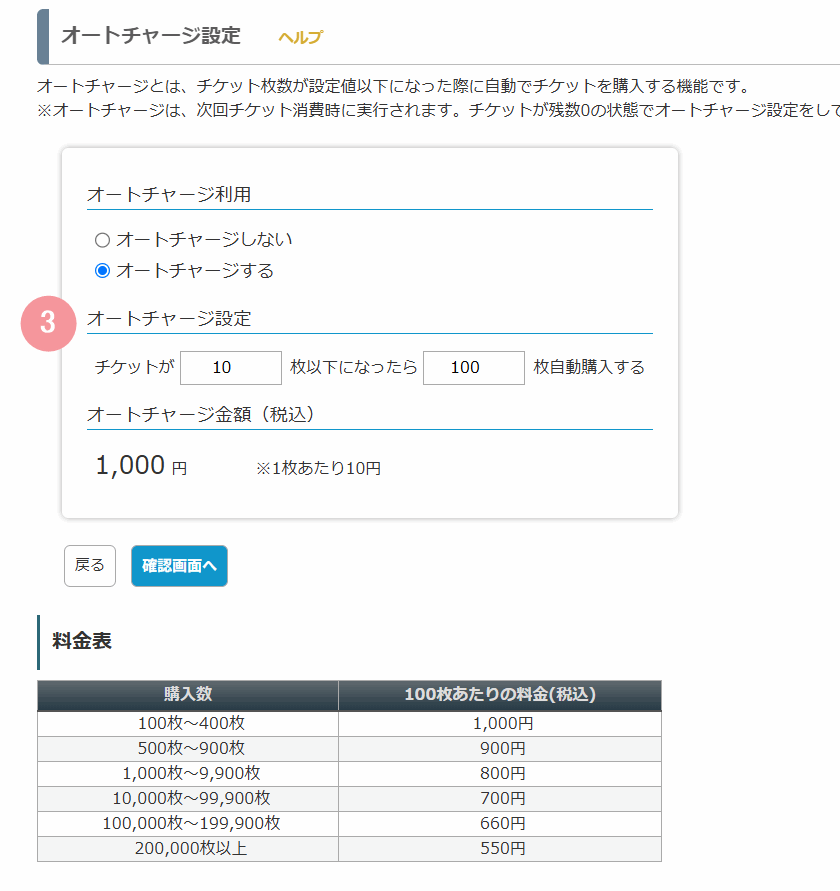
Task: Click the 購入数 column header
Action: [x=188, y=695]
